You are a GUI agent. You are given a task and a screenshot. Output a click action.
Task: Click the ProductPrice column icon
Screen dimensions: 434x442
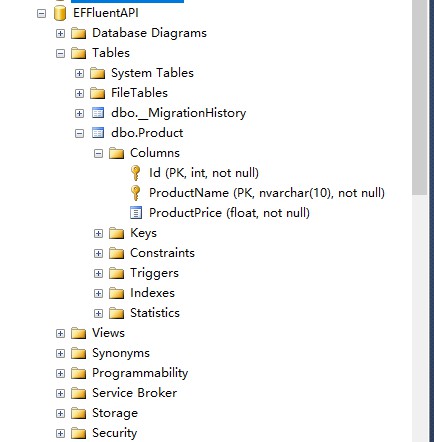[136, 213]
